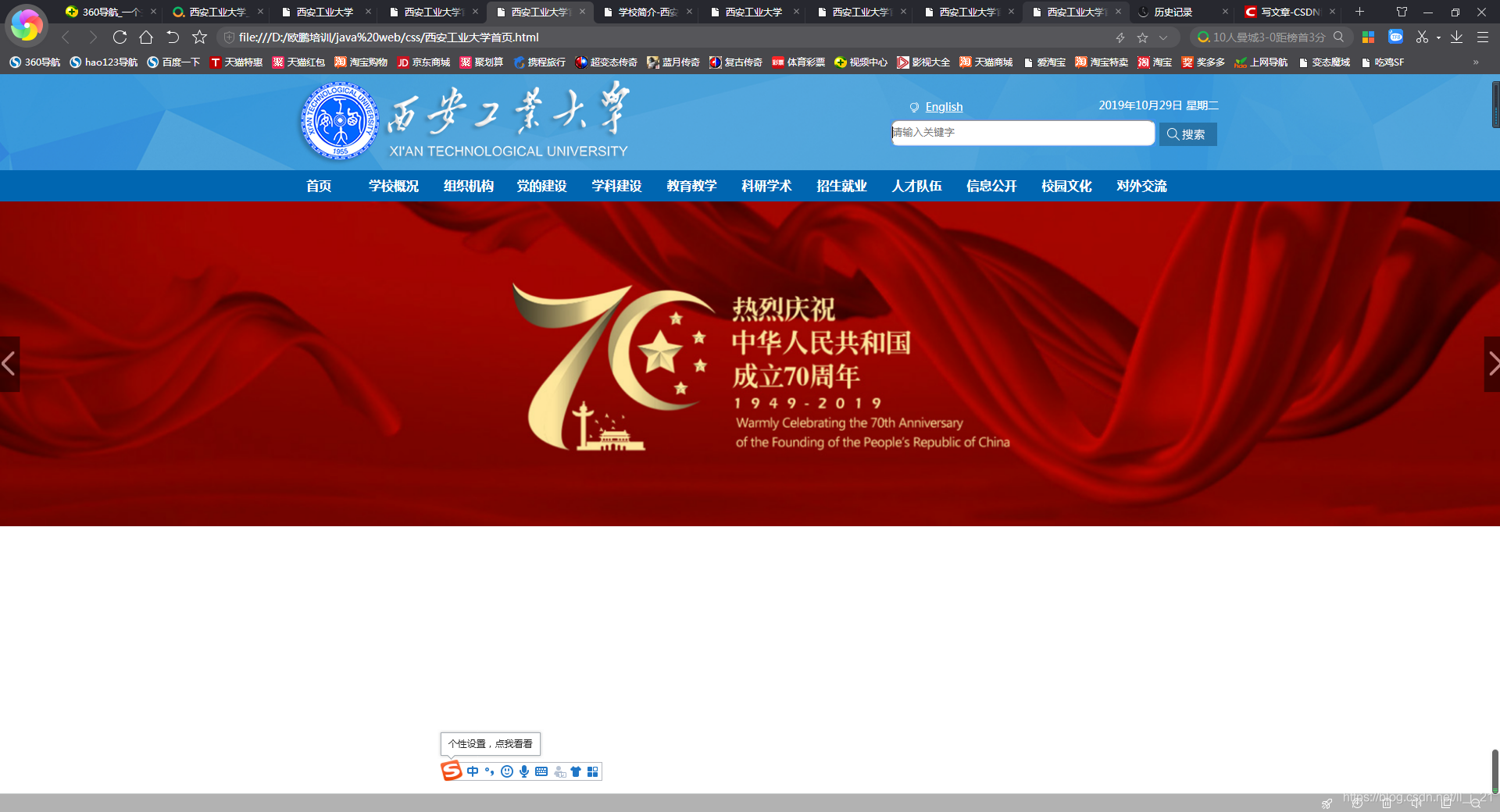
Task: Click the forward navigation arrow
Action: coord(93,37)
